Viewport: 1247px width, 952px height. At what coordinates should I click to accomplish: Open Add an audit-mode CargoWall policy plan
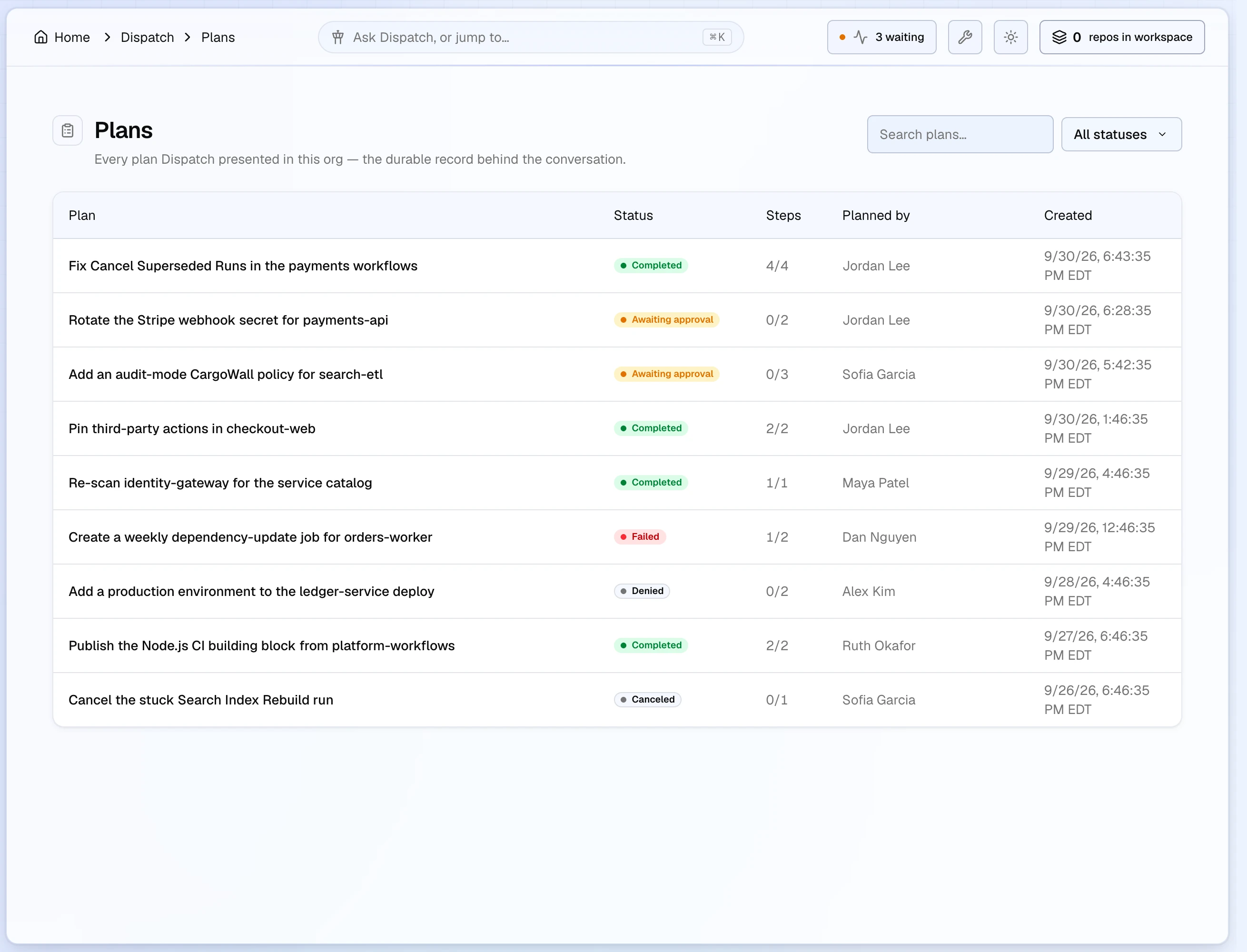[x=226, y=375]
